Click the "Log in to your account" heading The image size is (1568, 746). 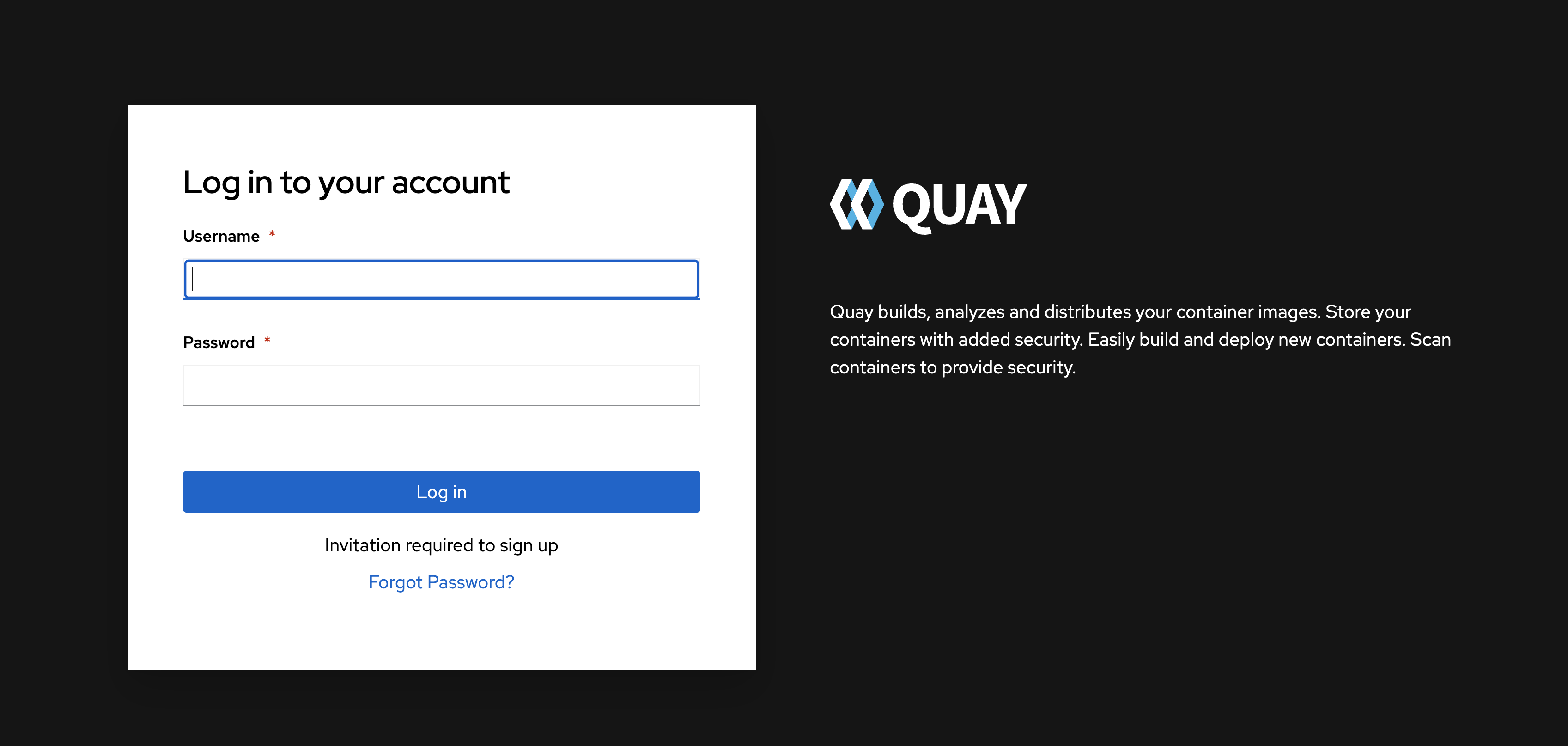[x=346, y=182]
